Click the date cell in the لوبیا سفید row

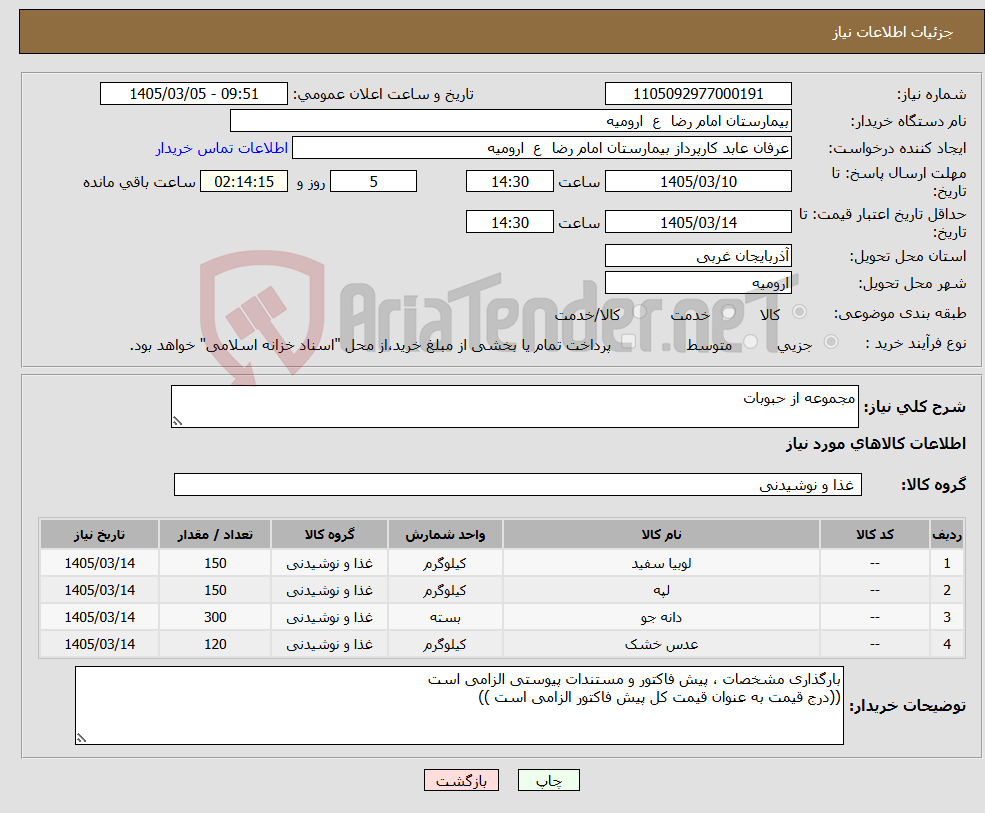click(99, 564)
